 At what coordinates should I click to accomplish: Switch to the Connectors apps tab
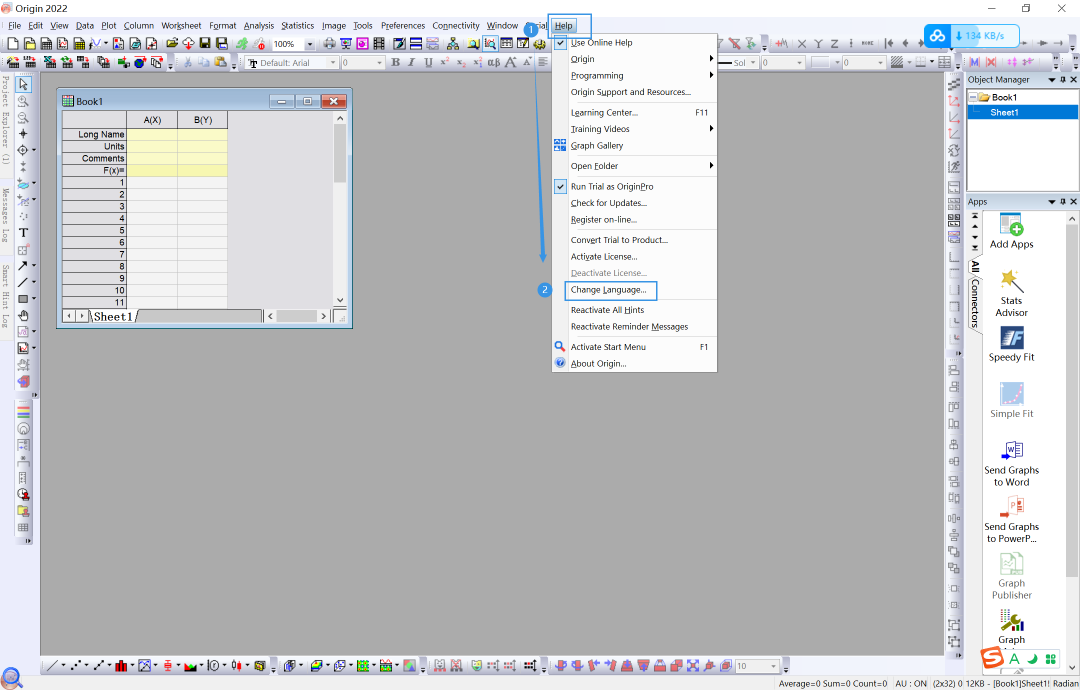coord(975,303)
